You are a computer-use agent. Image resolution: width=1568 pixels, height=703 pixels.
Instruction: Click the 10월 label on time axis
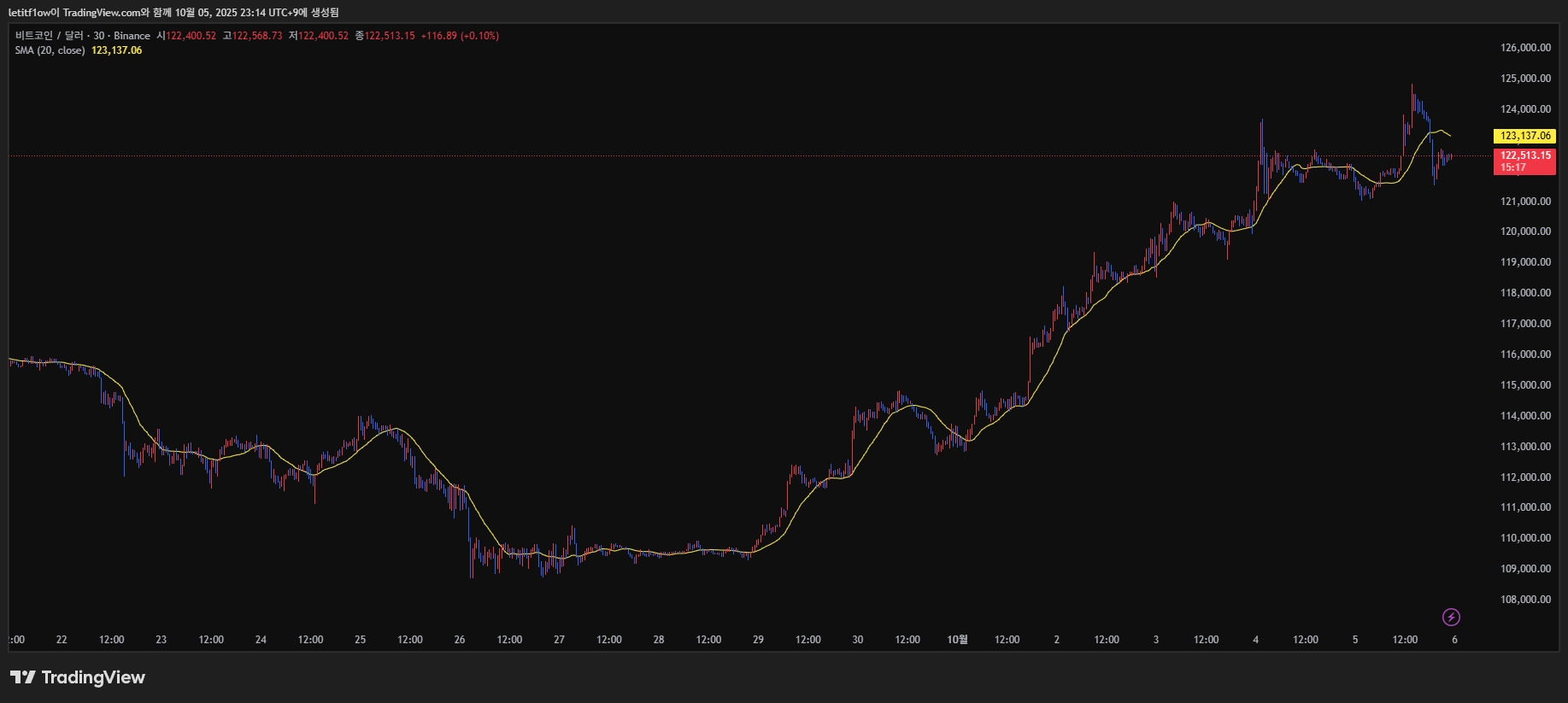coord(957,640)
